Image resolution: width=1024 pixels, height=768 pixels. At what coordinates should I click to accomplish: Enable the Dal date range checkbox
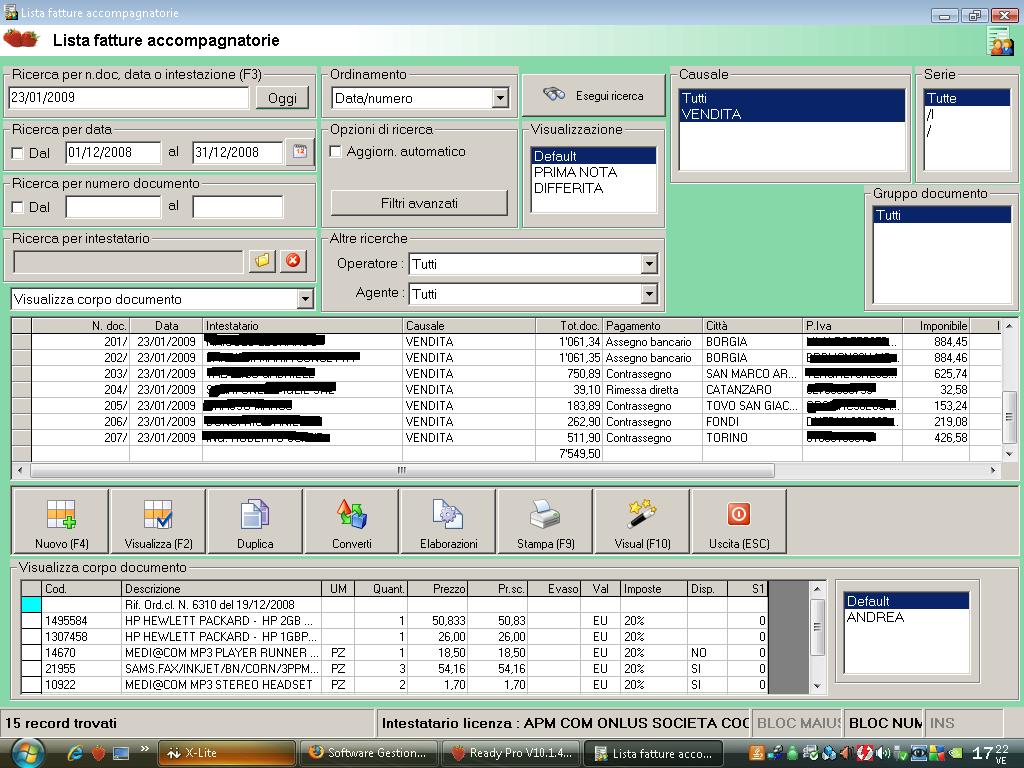(x=18, y=153)
